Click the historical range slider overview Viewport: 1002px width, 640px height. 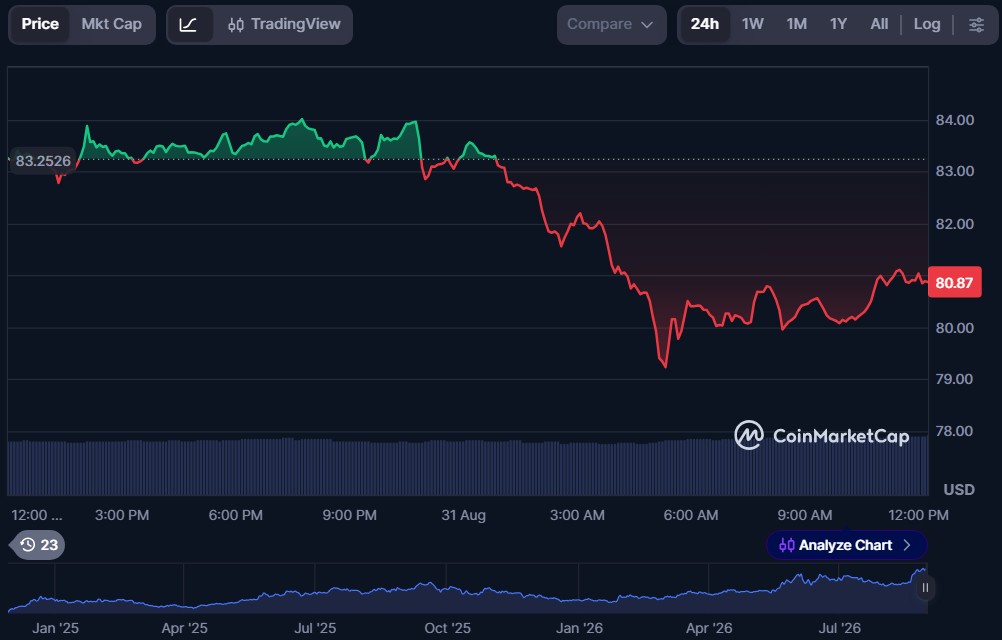[x=467, y=589]
